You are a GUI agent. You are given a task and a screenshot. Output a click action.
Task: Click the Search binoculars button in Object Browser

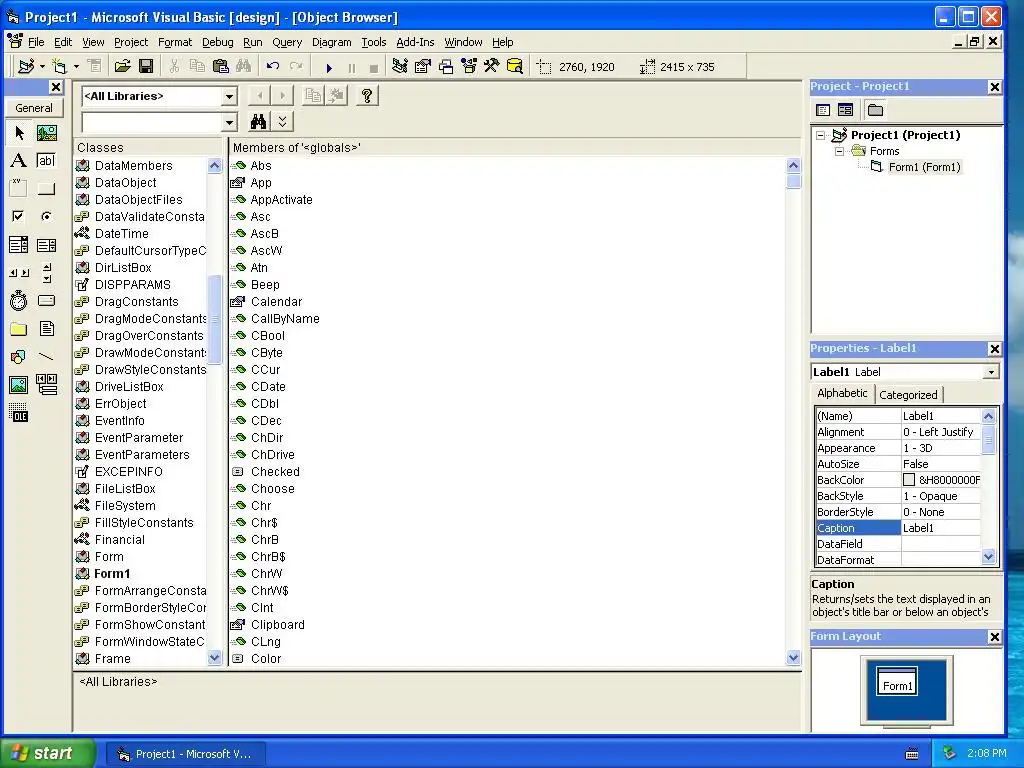coord(259,122)
